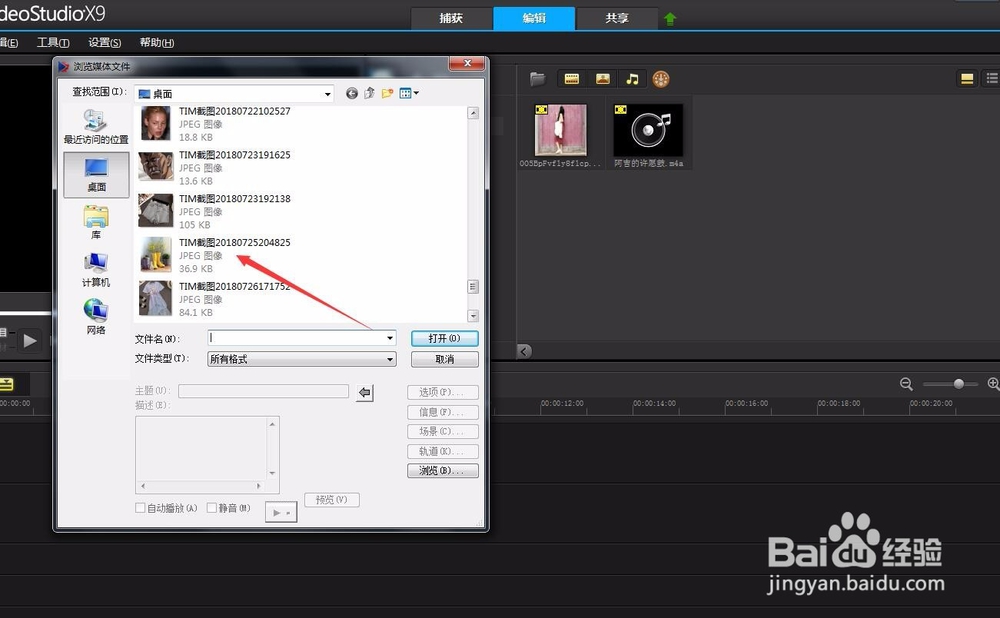
Task: Create new folder icon in dialog toolbar
Action: [387, 94]
